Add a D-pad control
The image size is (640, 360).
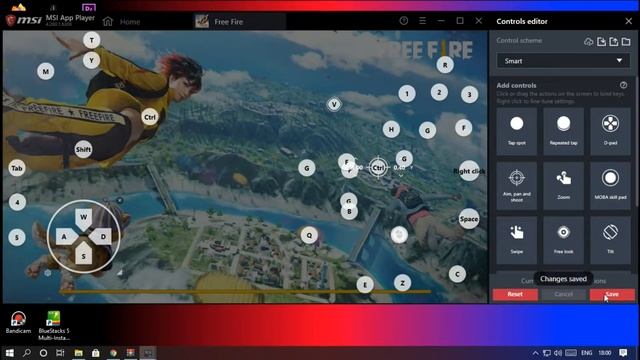(x=610, y=131)
